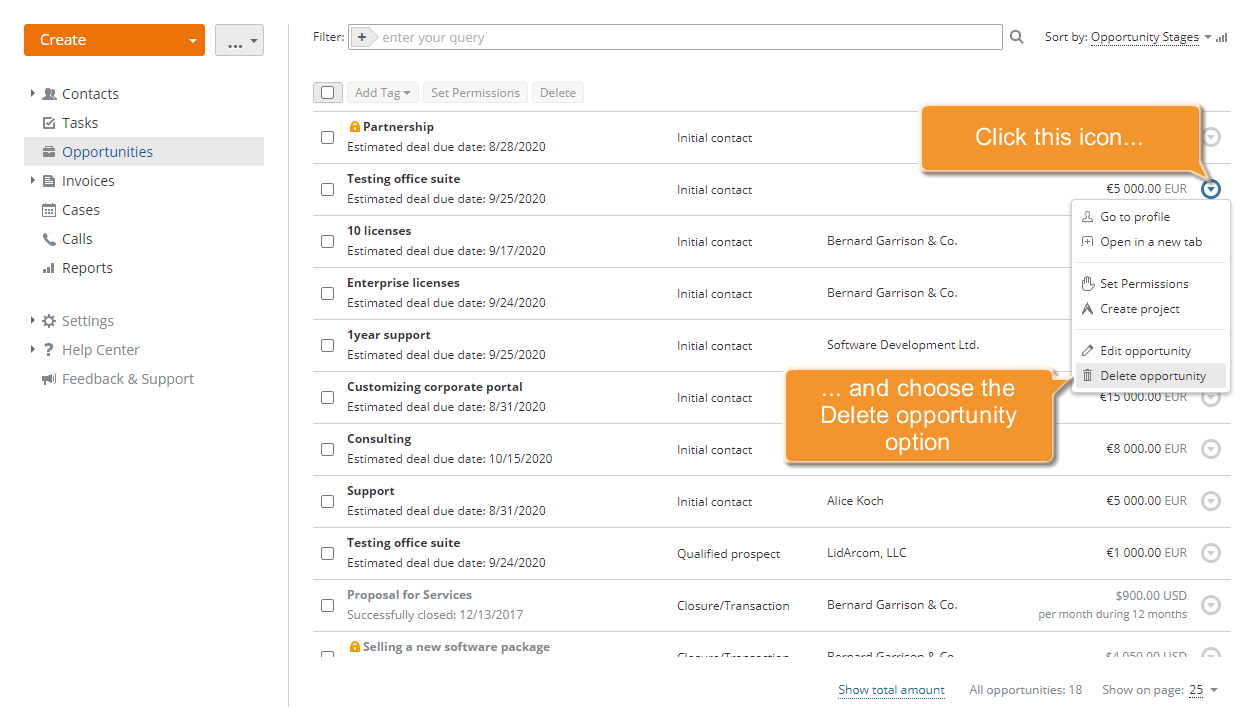
Task: Click the search magnifier icon
Action: click(1017, 37)
